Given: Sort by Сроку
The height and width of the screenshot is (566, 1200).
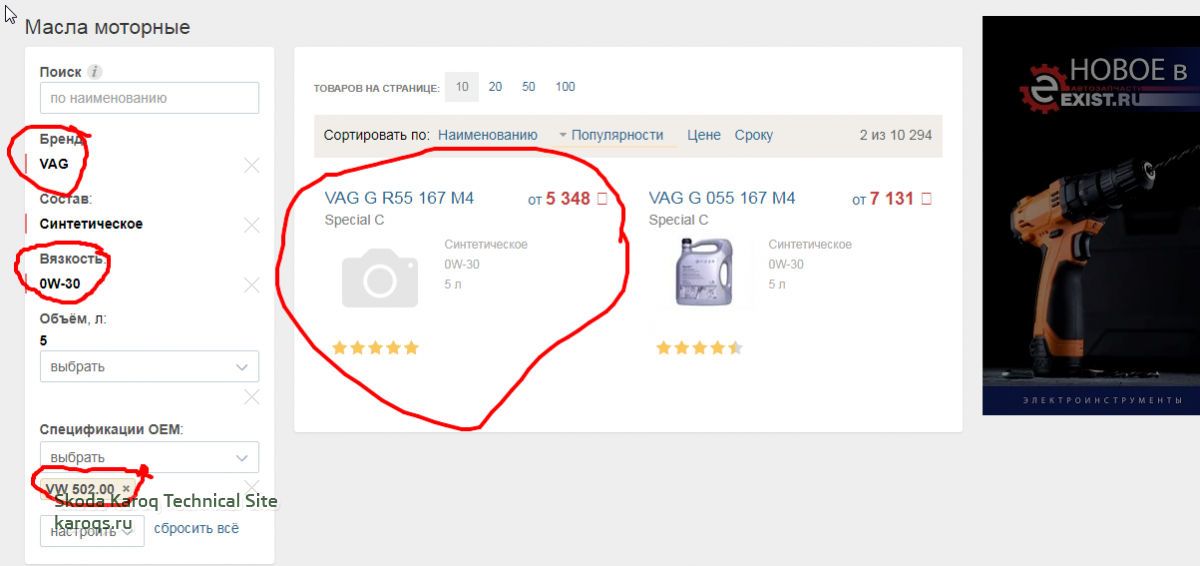Looking at the screenshot, I should click(x=754, y=135).
